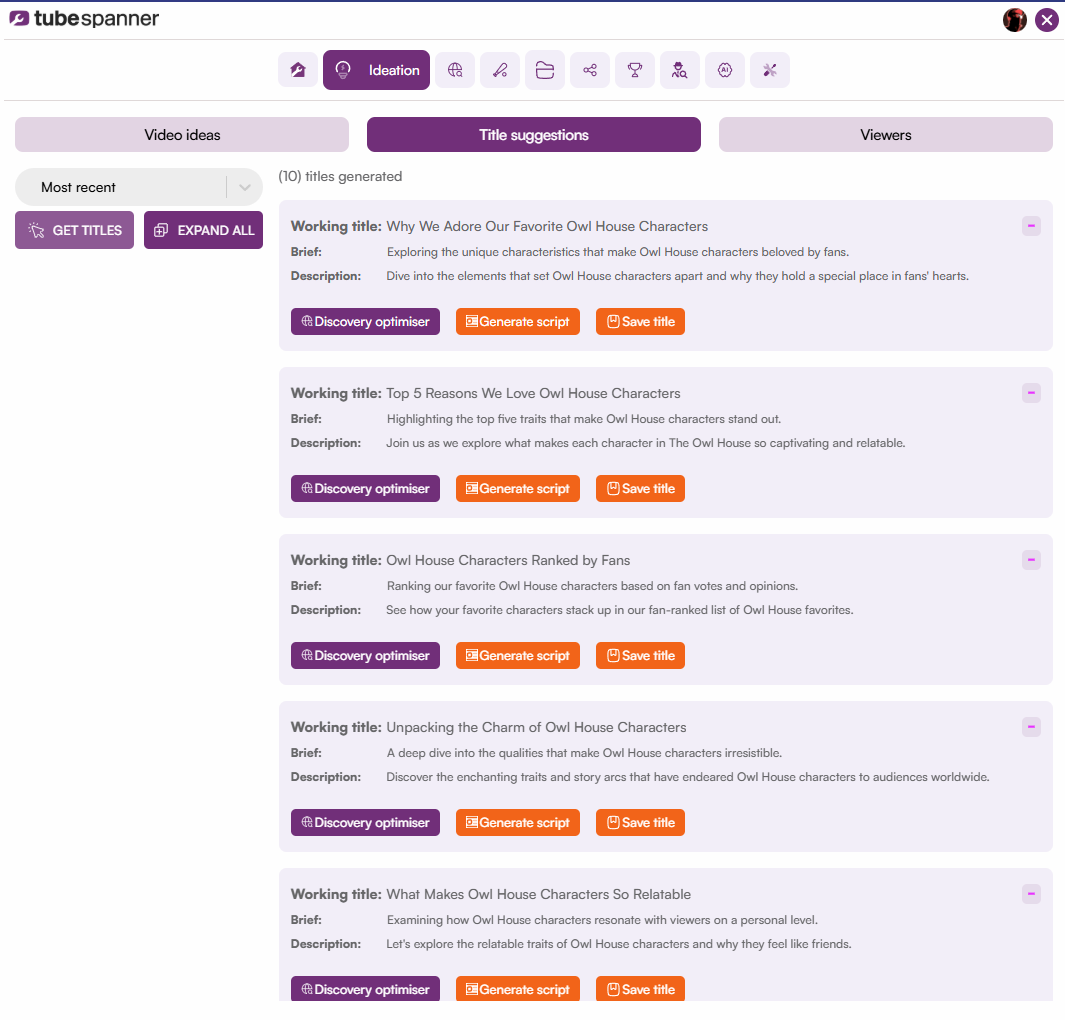This screenshot has height=1020, width=1065.
Task: Save the 'Why We Adore' title
Action: [x=640, y=321]
